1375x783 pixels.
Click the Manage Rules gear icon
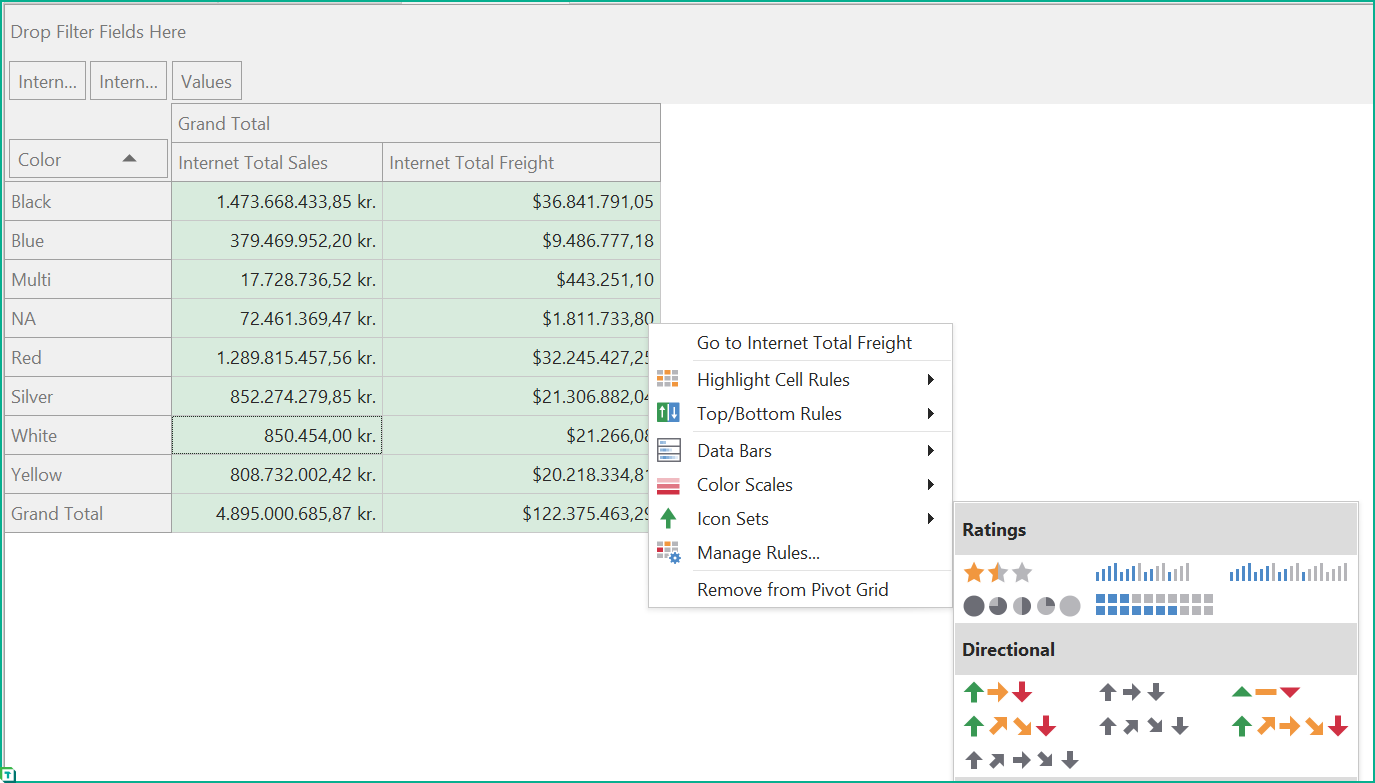pos(668,552)
